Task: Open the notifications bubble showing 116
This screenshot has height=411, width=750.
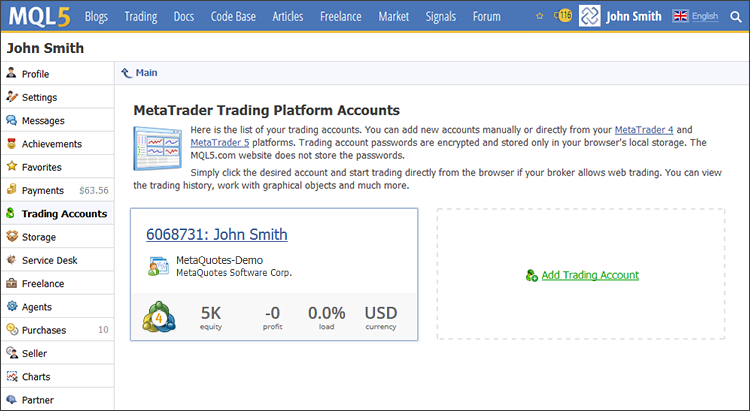Action: pos(563,16)
